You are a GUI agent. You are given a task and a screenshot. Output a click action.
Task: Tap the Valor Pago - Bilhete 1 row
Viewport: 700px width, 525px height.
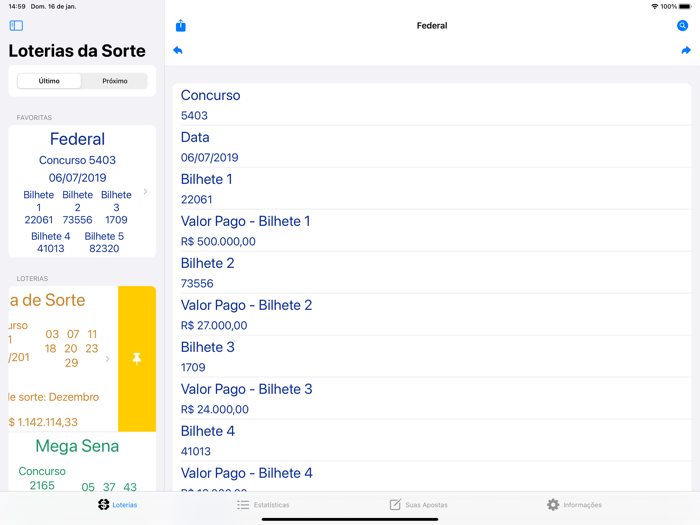(x=430, y=231)
